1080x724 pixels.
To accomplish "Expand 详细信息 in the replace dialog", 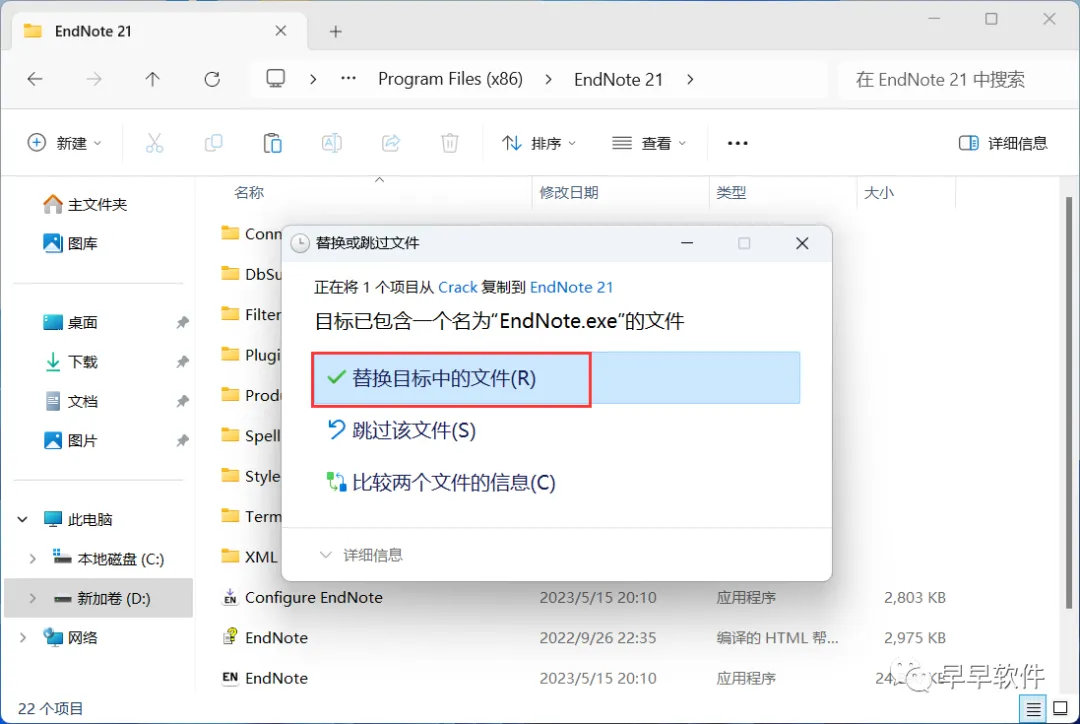I will pos(362,555).
